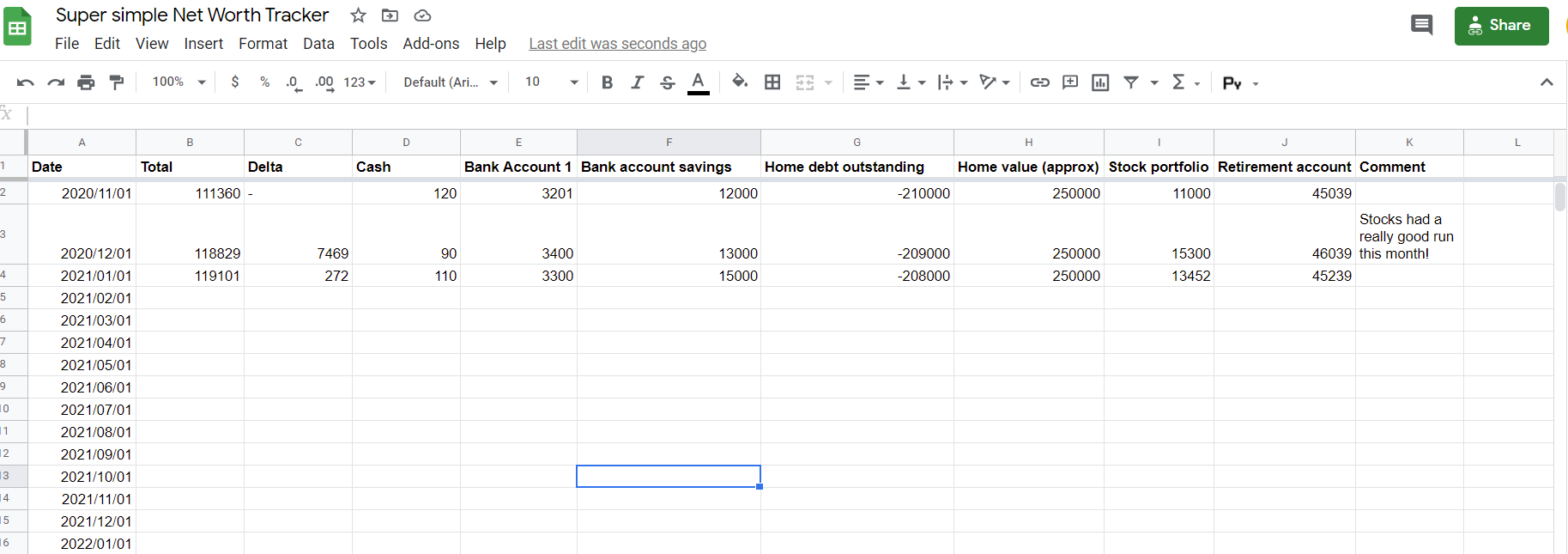Select the 'Home debt outstanding' header cell
The image size is (1568, 554).
[x=857, y=167]
